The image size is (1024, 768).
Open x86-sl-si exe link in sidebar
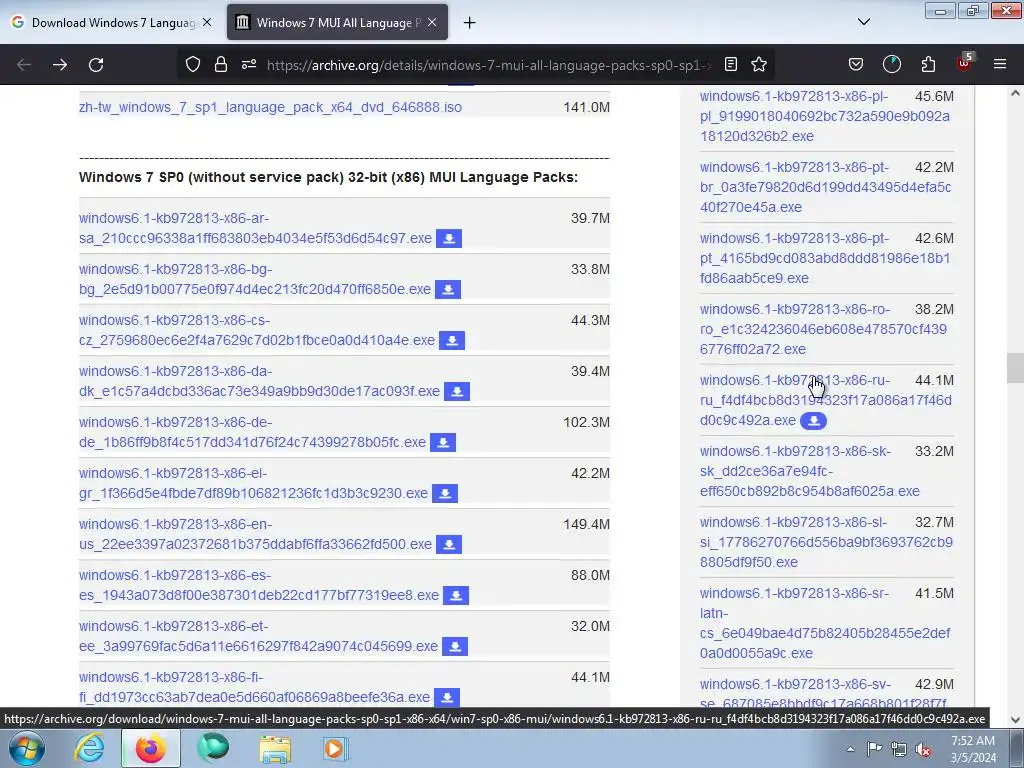tap(826, 542)
